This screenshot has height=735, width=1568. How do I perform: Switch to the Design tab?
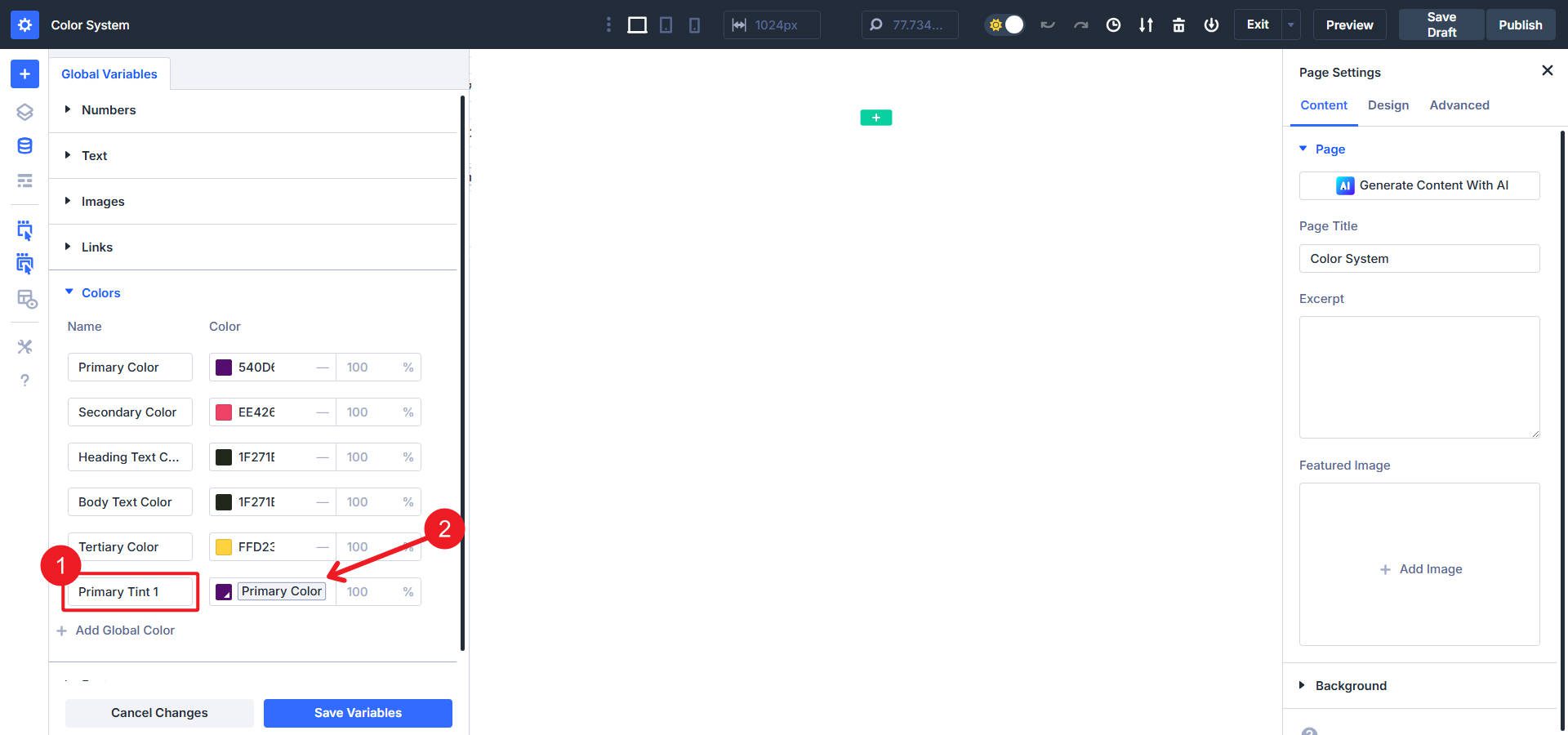click(x=1388, y=105)
